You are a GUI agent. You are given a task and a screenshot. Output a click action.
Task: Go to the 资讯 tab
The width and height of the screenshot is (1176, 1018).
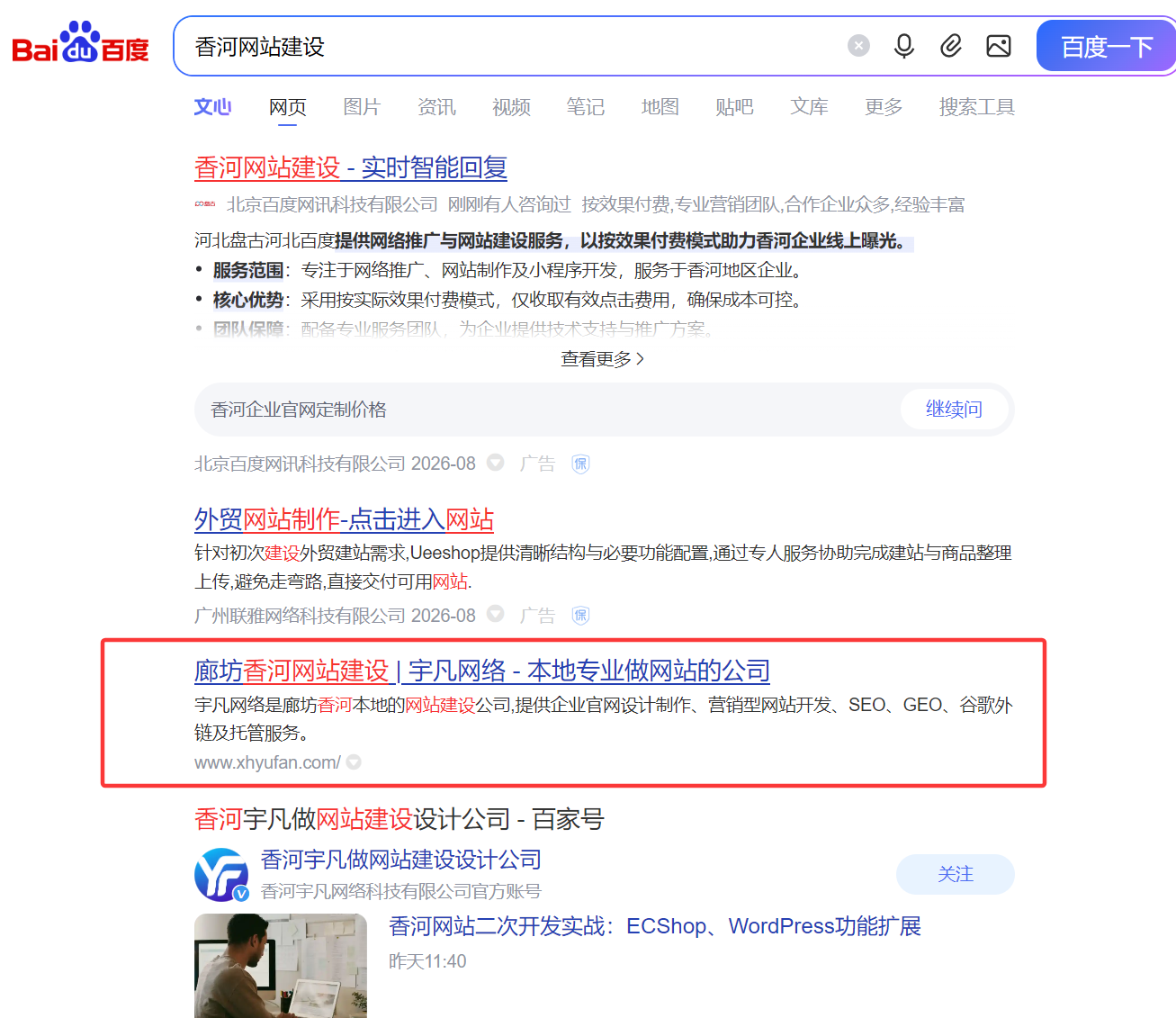pyautogui.click(x=437, y=107)
